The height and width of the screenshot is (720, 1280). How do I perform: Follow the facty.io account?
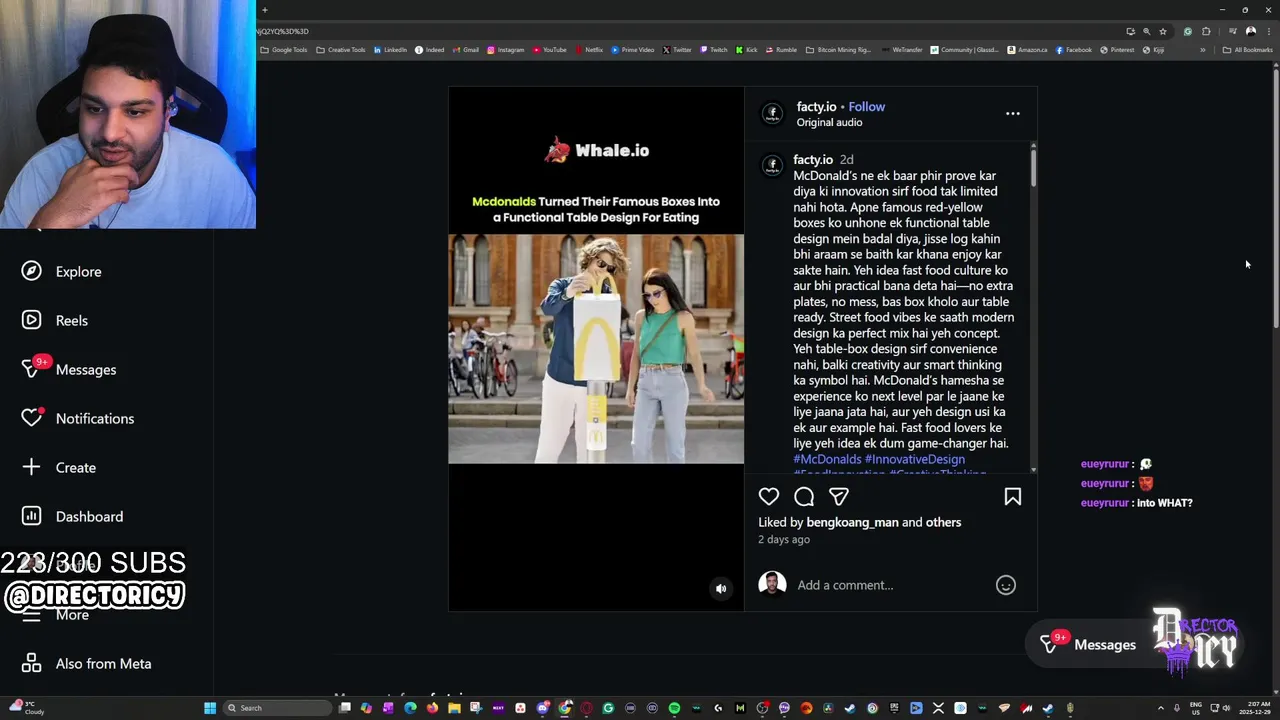click(x=866, y=106)
